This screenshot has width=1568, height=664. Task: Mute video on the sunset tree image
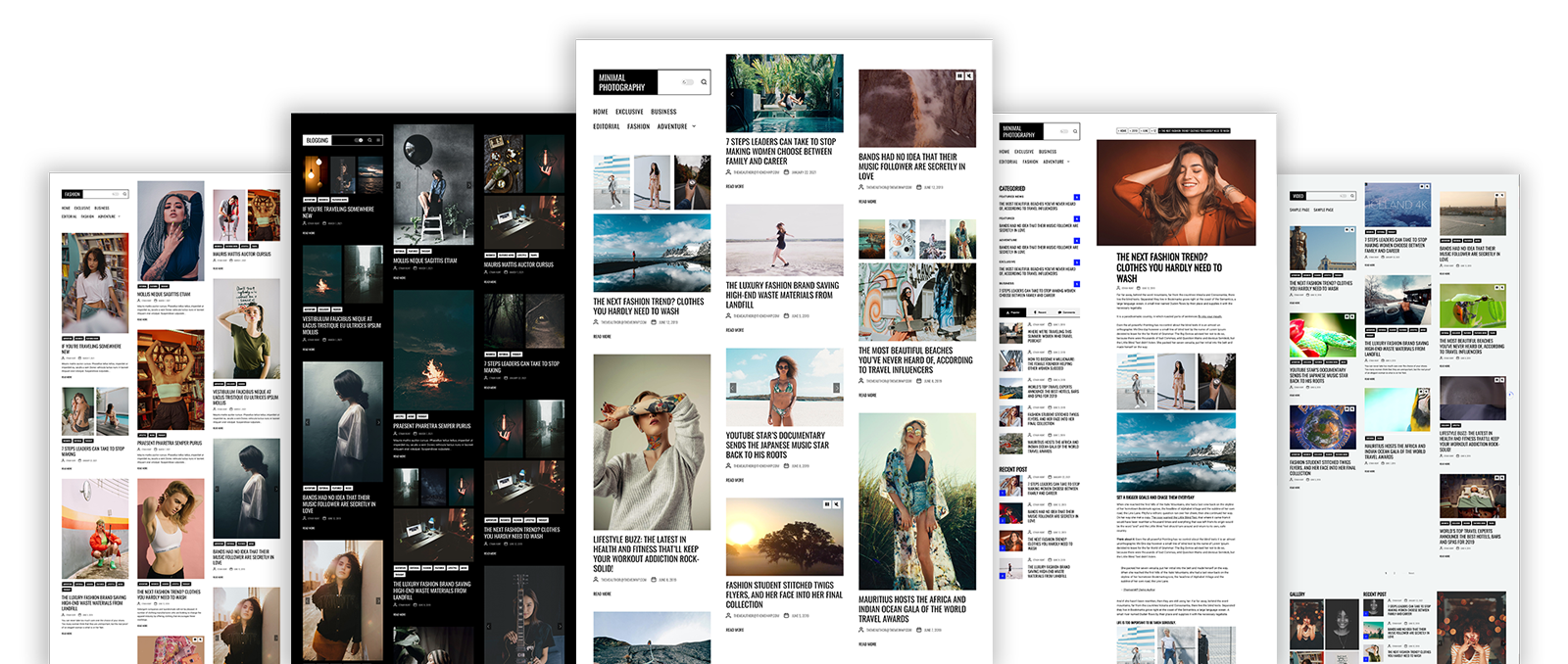click(837, 504)
